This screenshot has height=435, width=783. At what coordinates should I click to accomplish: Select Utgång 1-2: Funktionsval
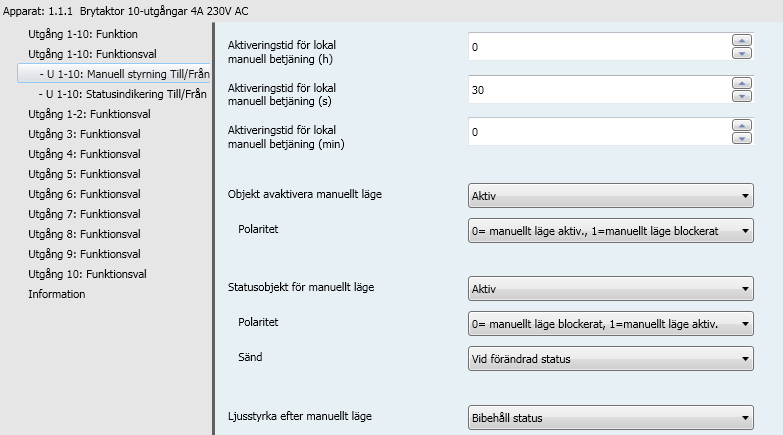pyautogui.click(x=89, y=114)
